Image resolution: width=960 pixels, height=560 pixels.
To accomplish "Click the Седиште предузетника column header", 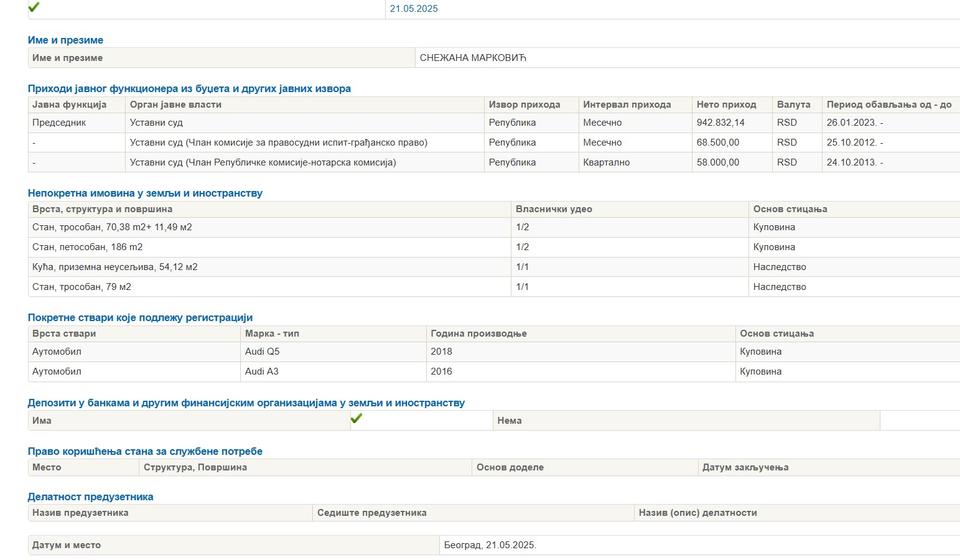I will pos(371,513).
